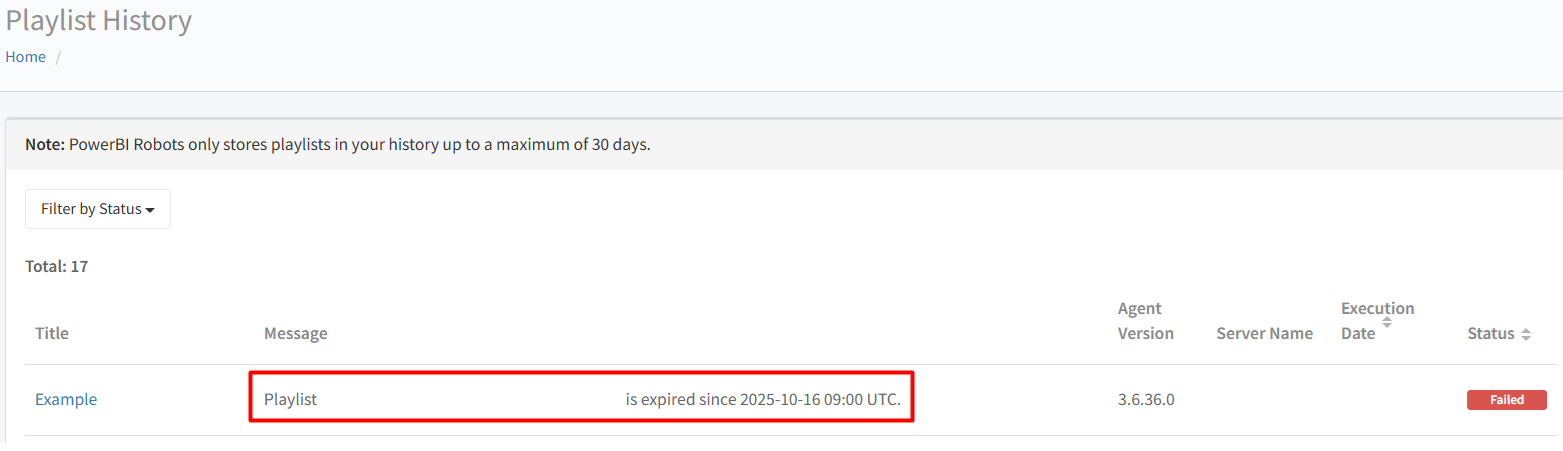
Task: Open the Example playlist link
Action: [66, 399]
